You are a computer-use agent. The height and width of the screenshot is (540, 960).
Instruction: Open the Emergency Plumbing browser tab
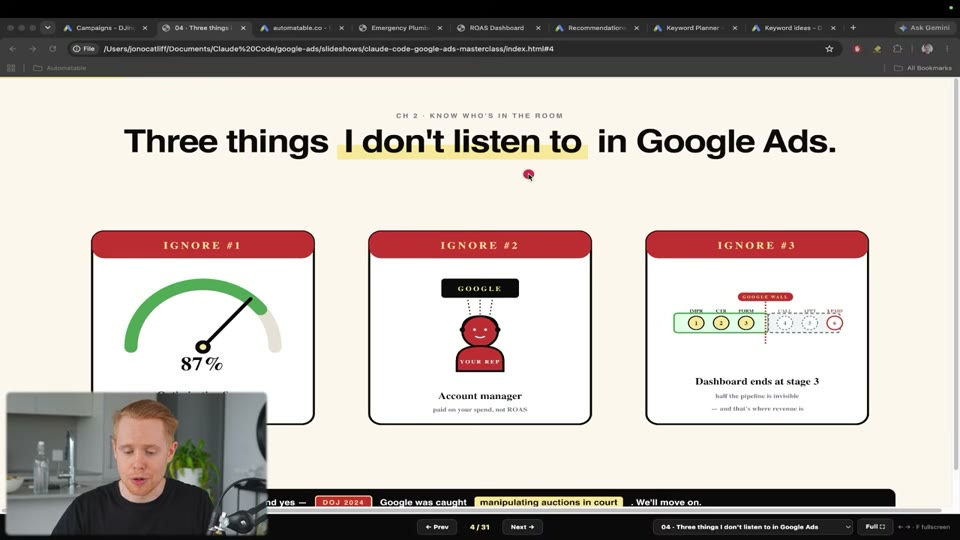coord(400,28)
